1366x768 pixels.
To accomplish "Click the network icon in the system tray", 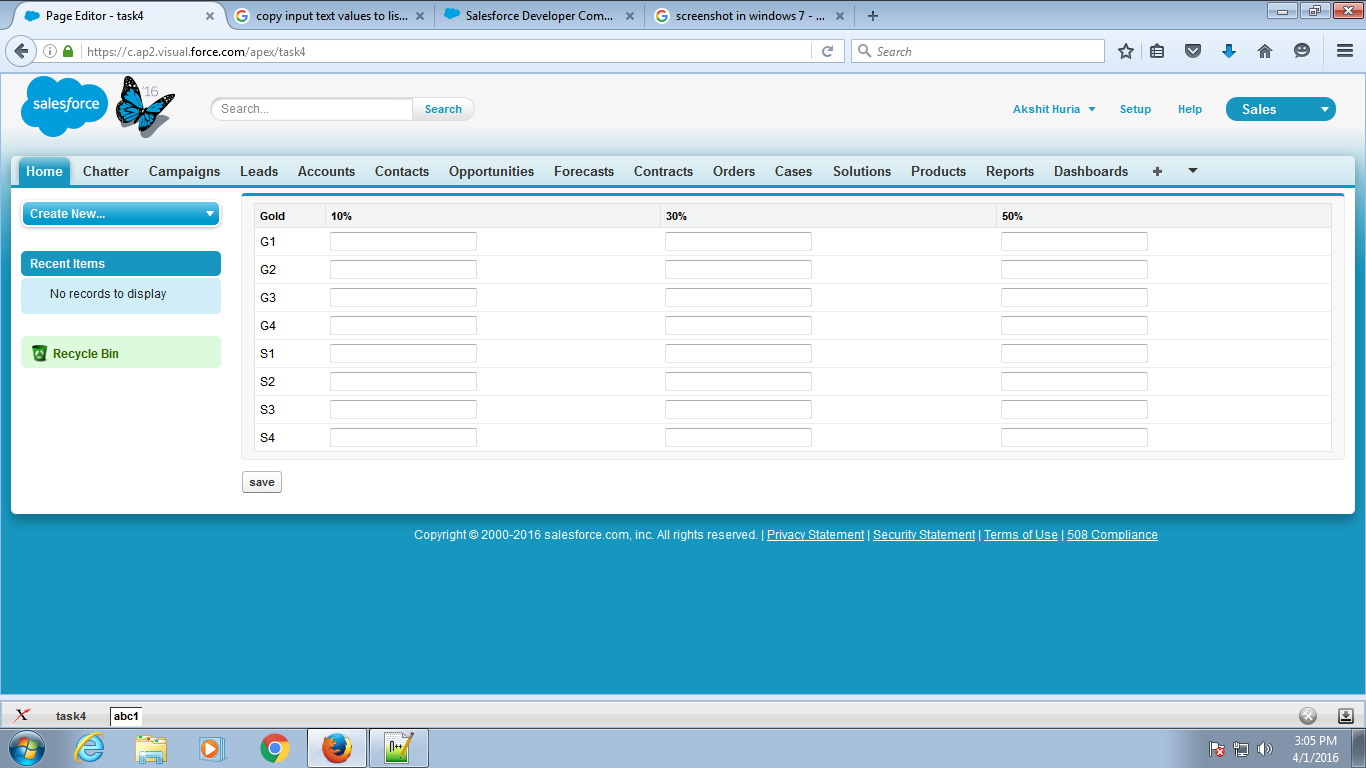I will (x=1241, y=749).
